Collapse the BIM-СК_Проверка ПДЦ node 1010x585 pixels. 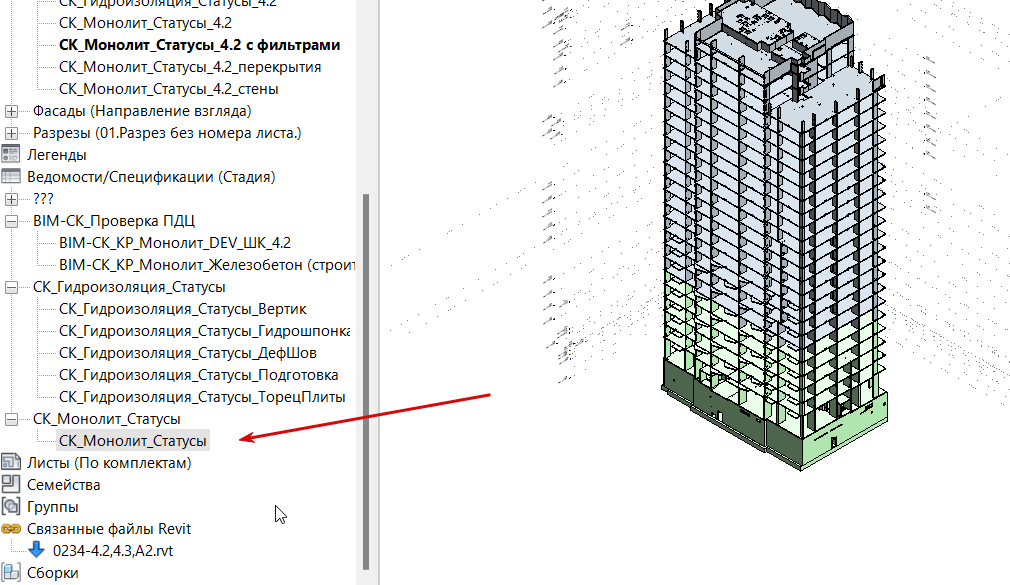coord(11,221)
